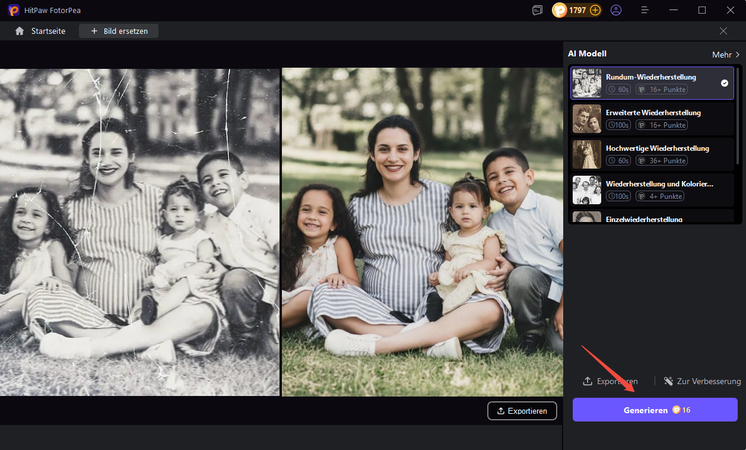Click the 60s badge on Rundum-Wiederherstellung
The height and width of the screenshot is (450, 746).
click(x=618, y=89)
